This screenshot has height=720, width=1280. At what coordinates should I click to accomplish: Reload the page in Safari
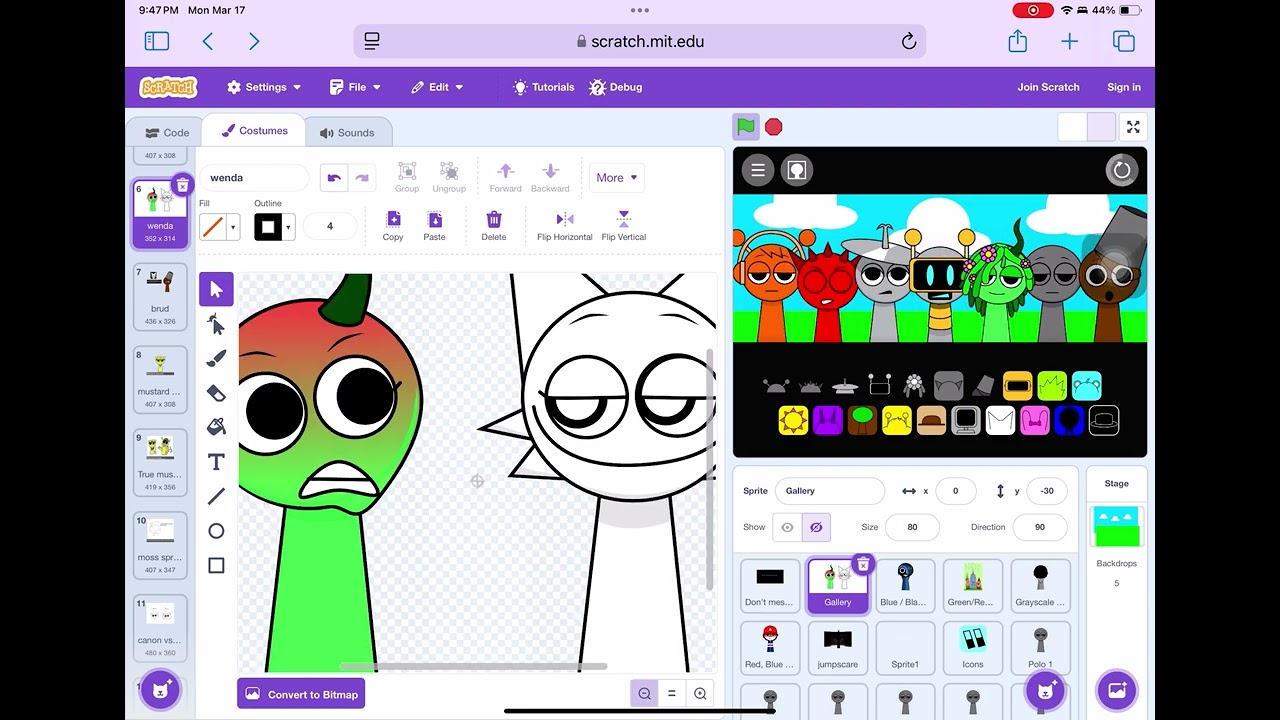(x=909, y=41)
